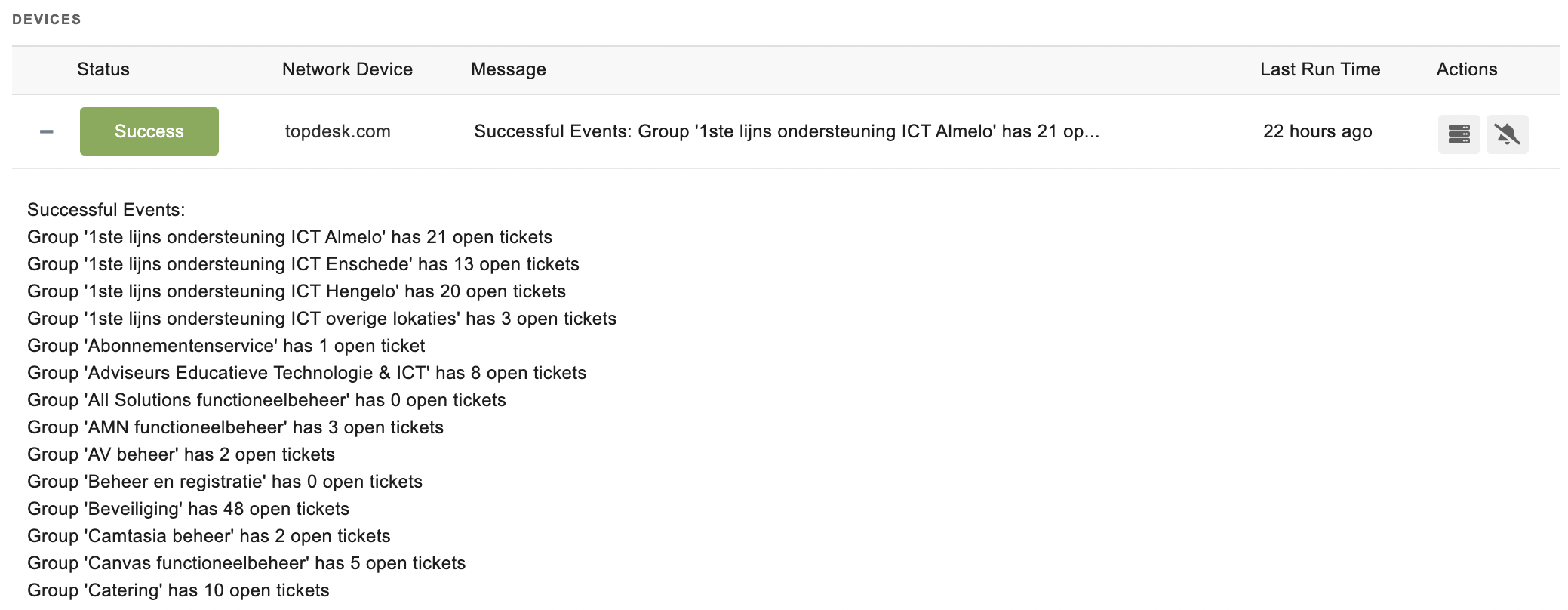This screenshot has width=1568, height=610.
Task: Select the ICT Enschede 13 tickets line
Action: [x=303, y=264]
